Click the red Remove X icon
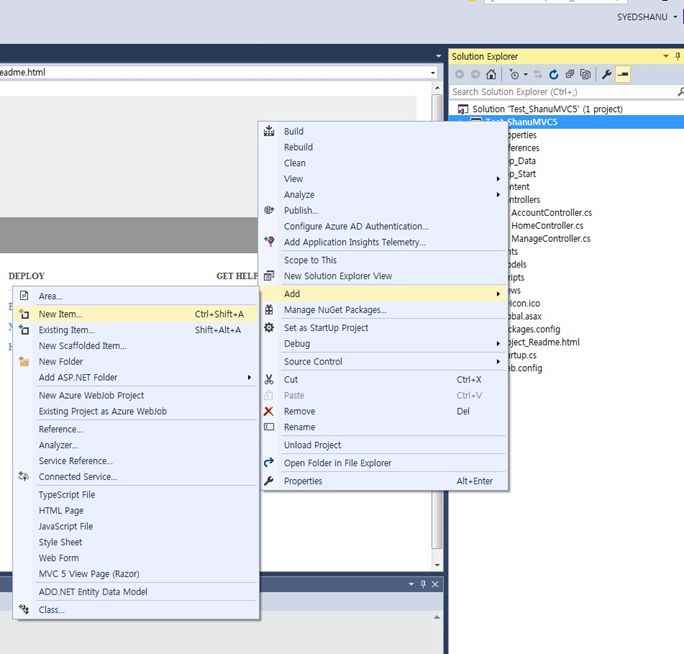This screenshot has height=654, width=684. point(269,411)
